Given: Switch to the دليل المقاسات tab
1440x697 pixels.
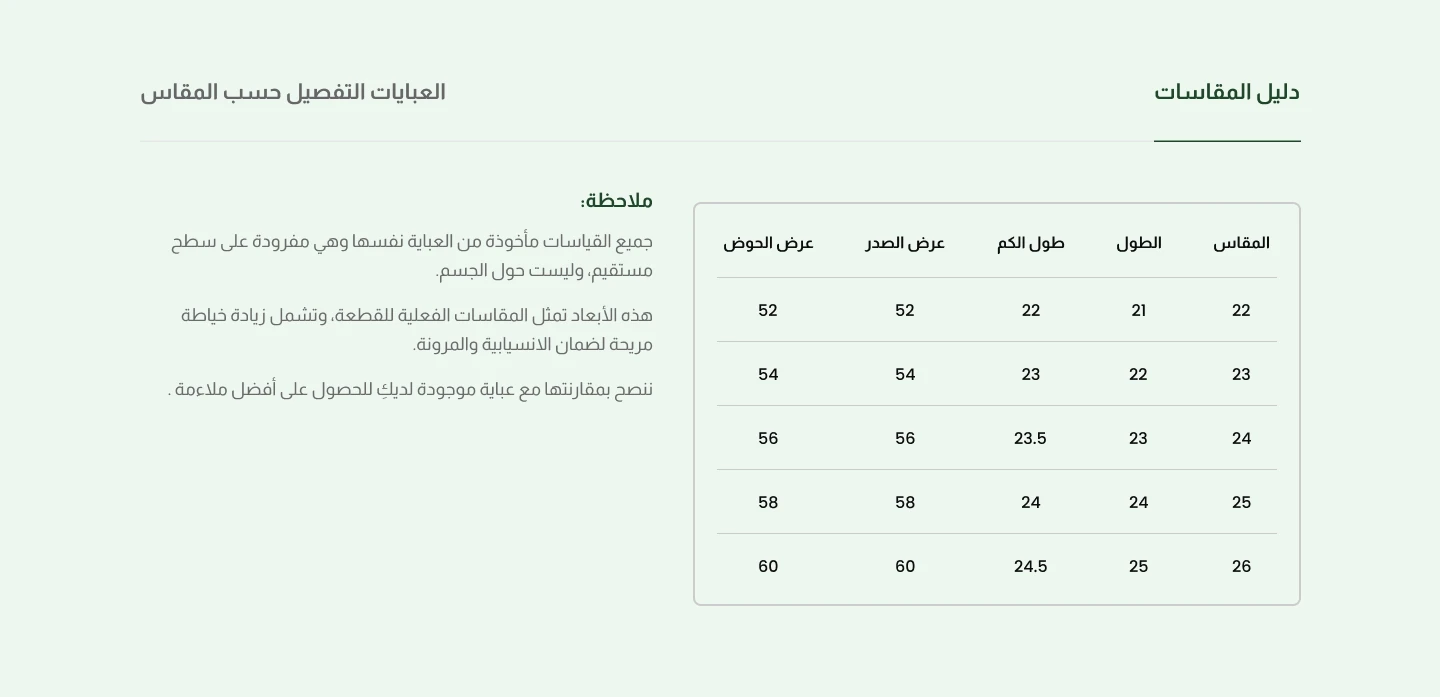Looking at the screenshot, I should (x=1227, y=92).
